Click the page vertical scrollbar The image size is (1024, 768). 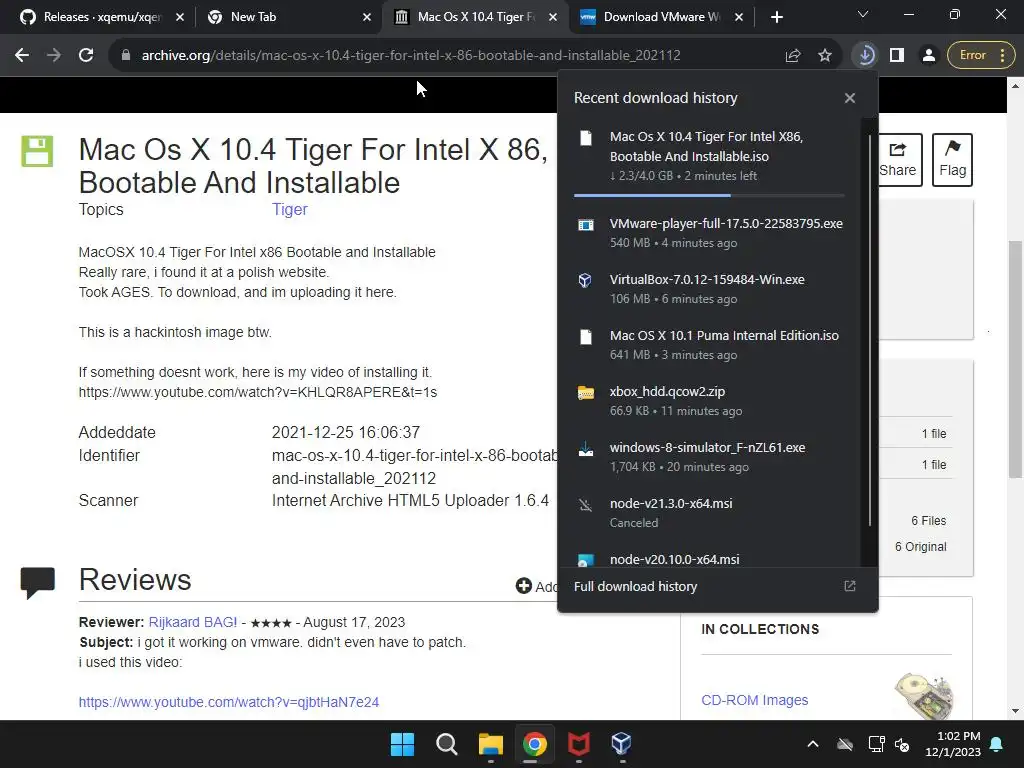click(1016, 359)
